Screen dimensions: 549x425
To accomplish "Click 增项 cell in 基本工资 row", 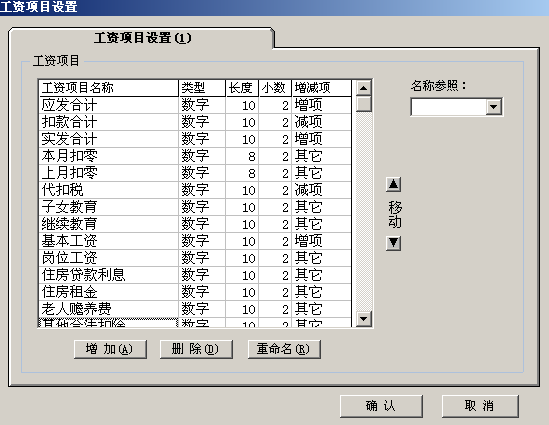I will pos(321,241).
